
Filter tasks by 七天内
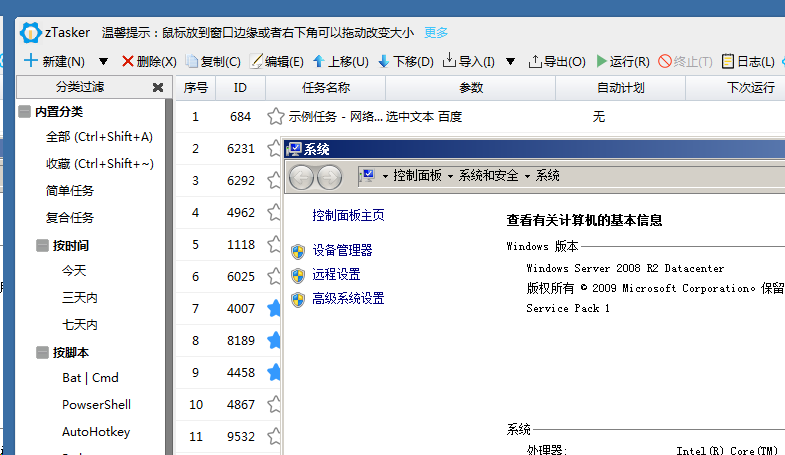[80, 324]
